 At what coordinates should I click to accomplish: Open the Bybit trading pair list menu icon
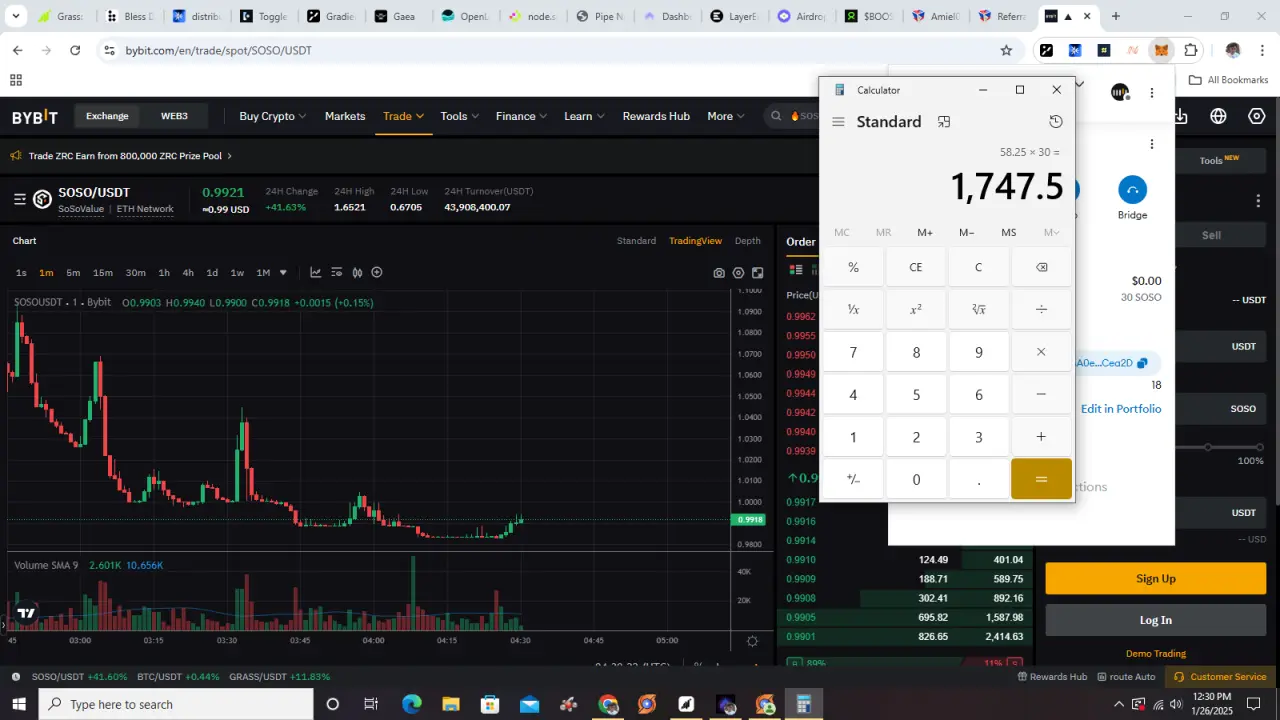(19, 199)
